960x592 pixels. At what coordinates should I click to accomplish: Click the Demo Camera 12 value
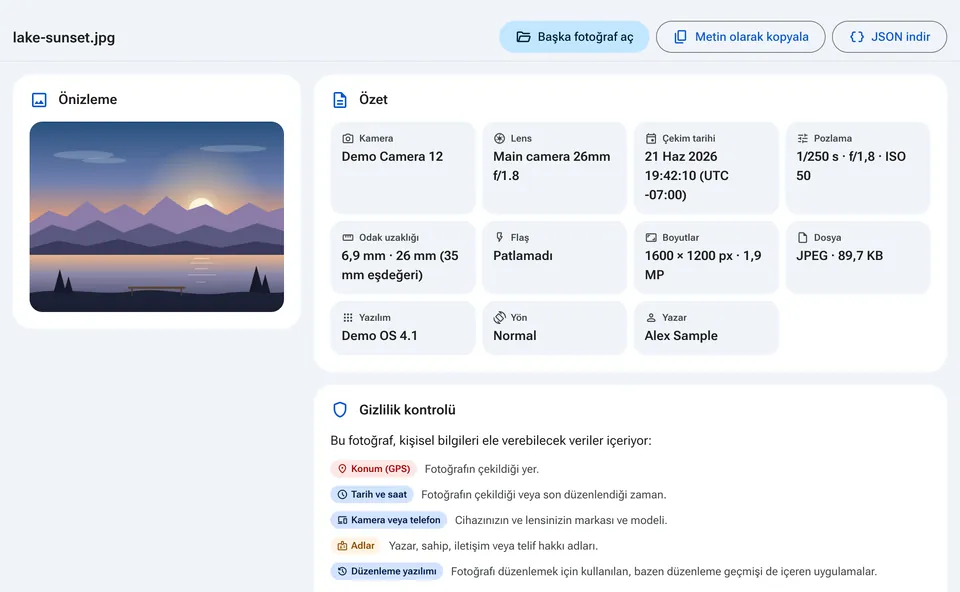392,157
